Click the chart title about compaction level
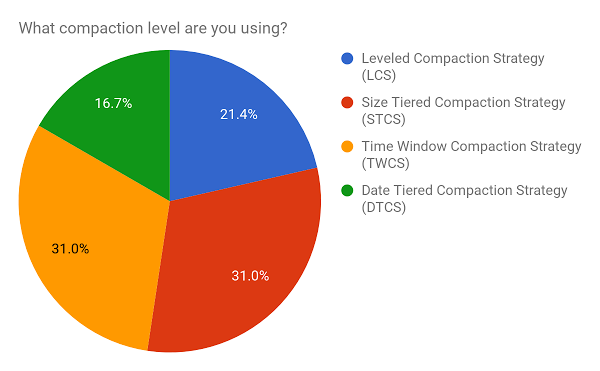Viewport: 600px width, 371px height. 153,29
